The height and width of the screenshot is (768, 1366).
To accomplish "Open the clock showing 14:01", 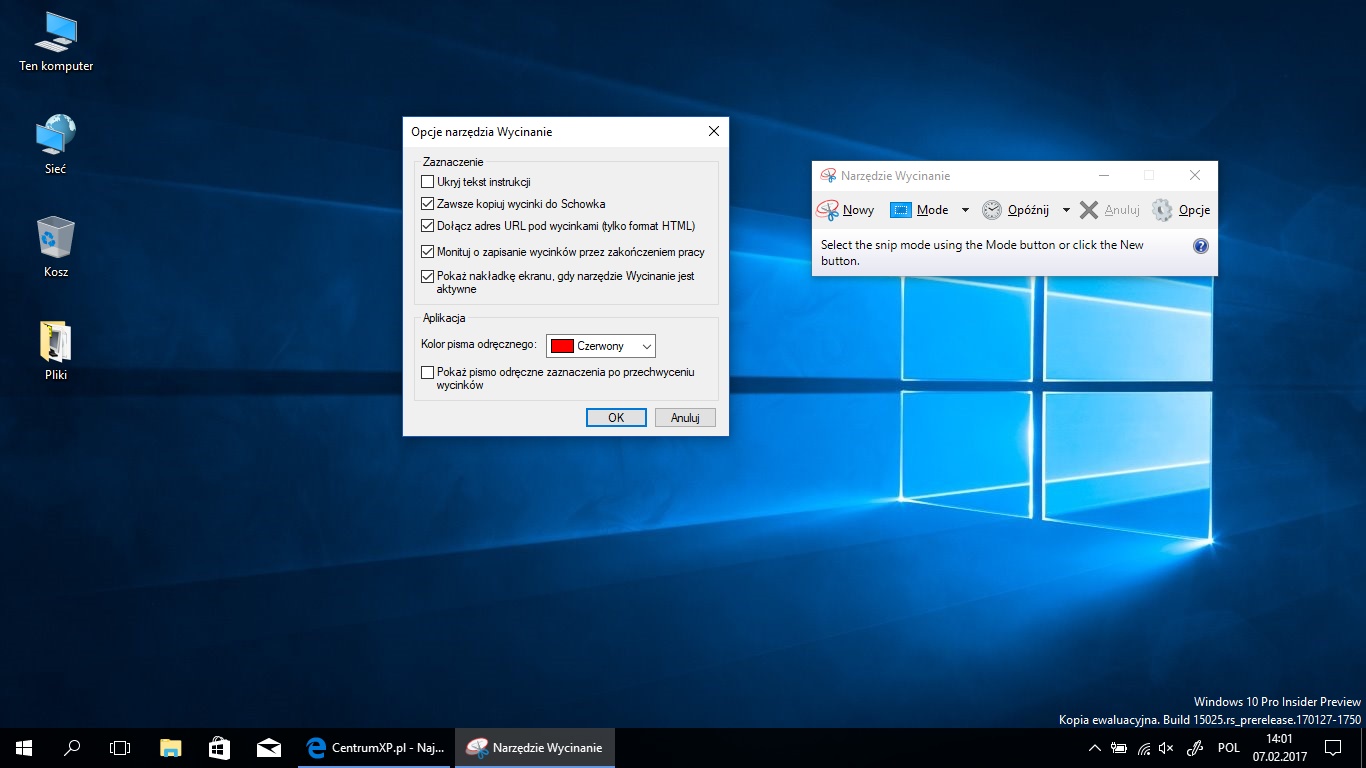I will tap(1280, 747).
